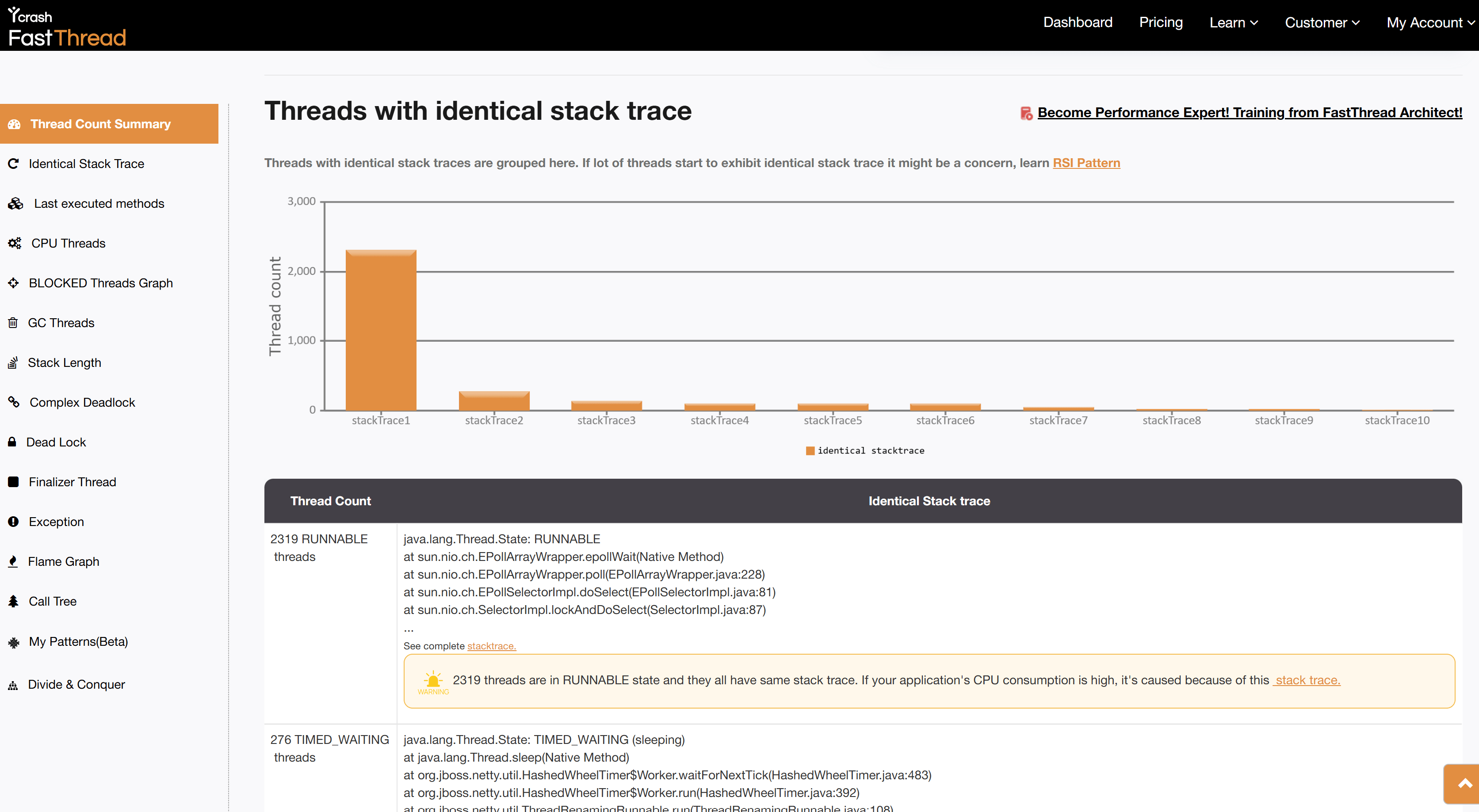Toggle the identical stacktrace legend swatch

[x=810, y=451]
